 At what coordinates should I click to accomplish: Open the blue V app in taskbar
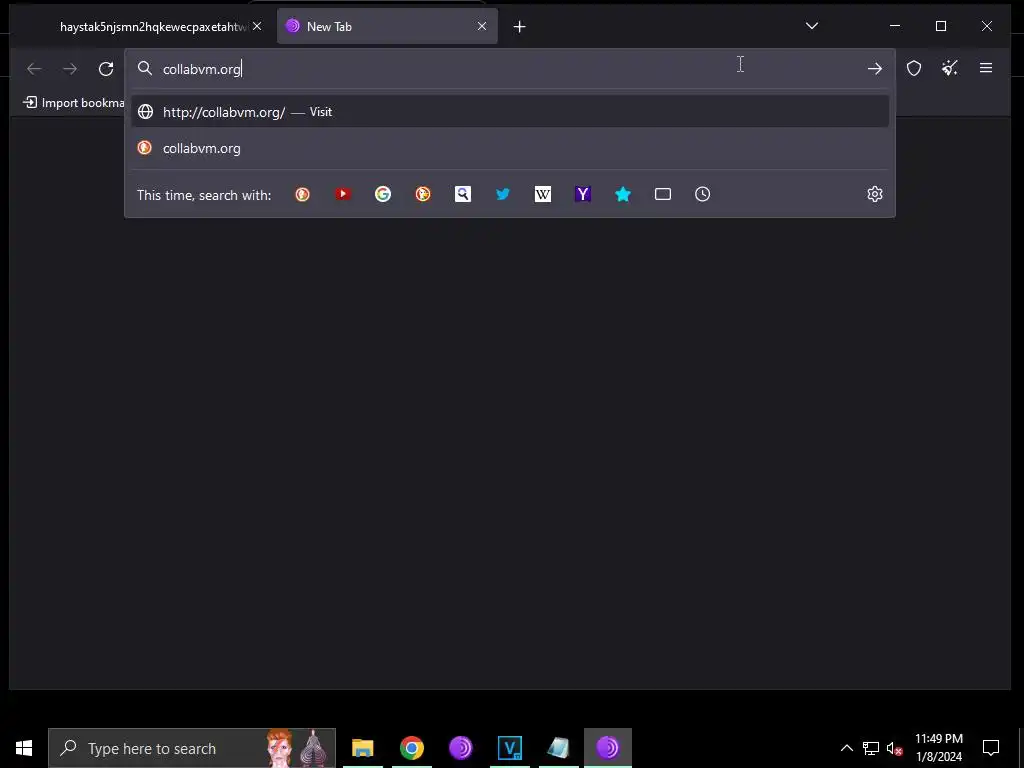pyautogui.click(x=509, y=748)
